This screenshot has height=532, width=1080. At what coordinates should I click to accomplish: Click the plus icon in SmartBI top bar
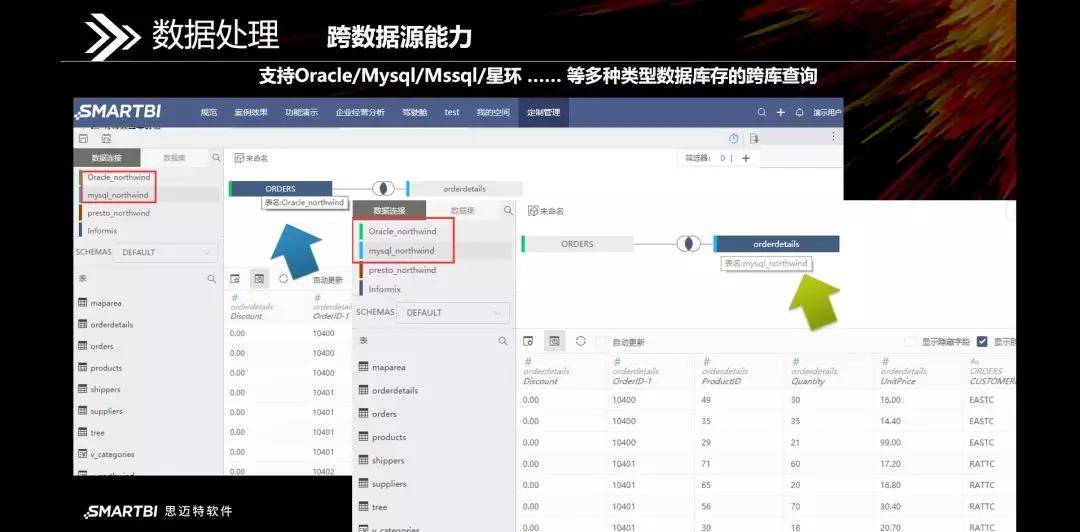(x=780, y=112)
